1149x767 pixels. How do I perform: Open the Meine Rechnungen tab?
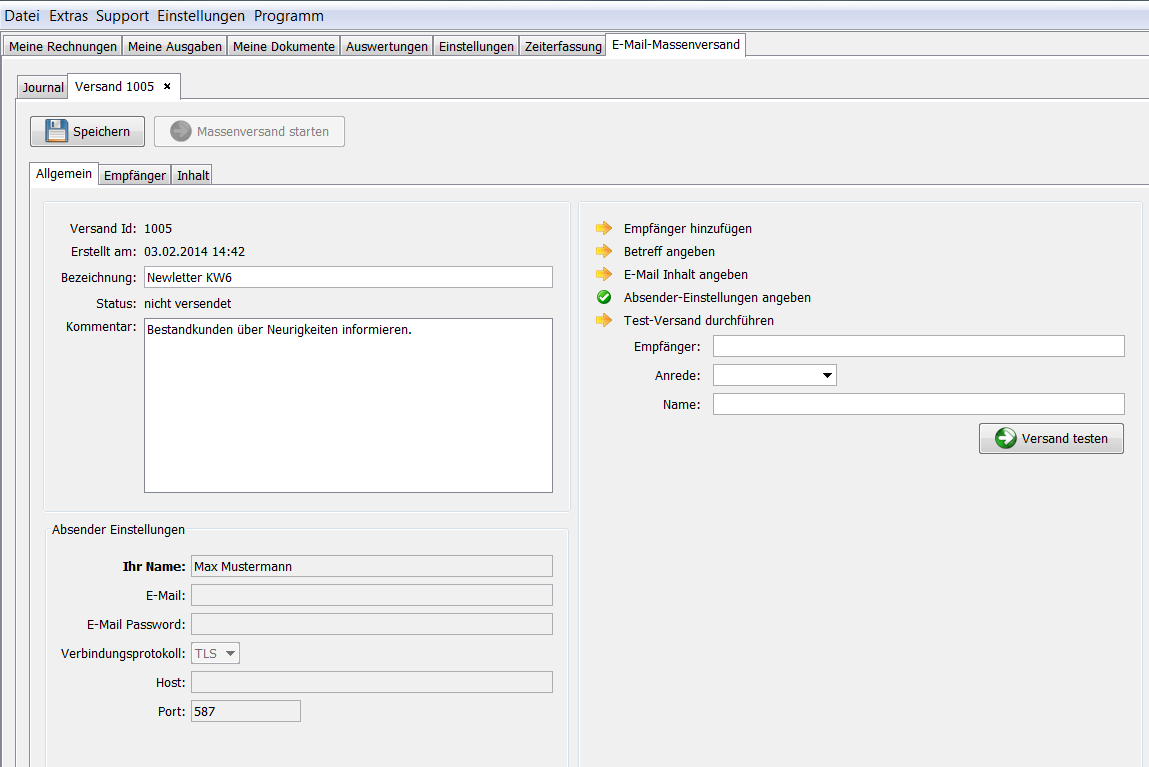(x=63, y=46)
